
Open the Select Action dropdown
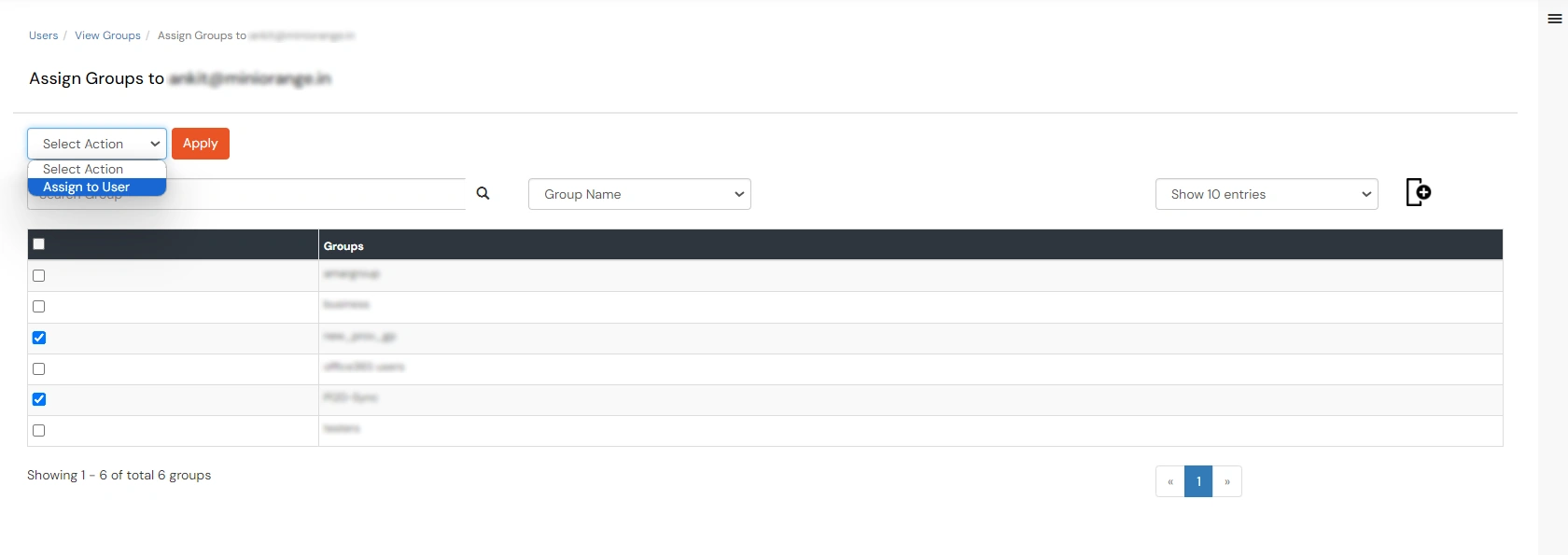pyautogui.click(x=97, y=144)
